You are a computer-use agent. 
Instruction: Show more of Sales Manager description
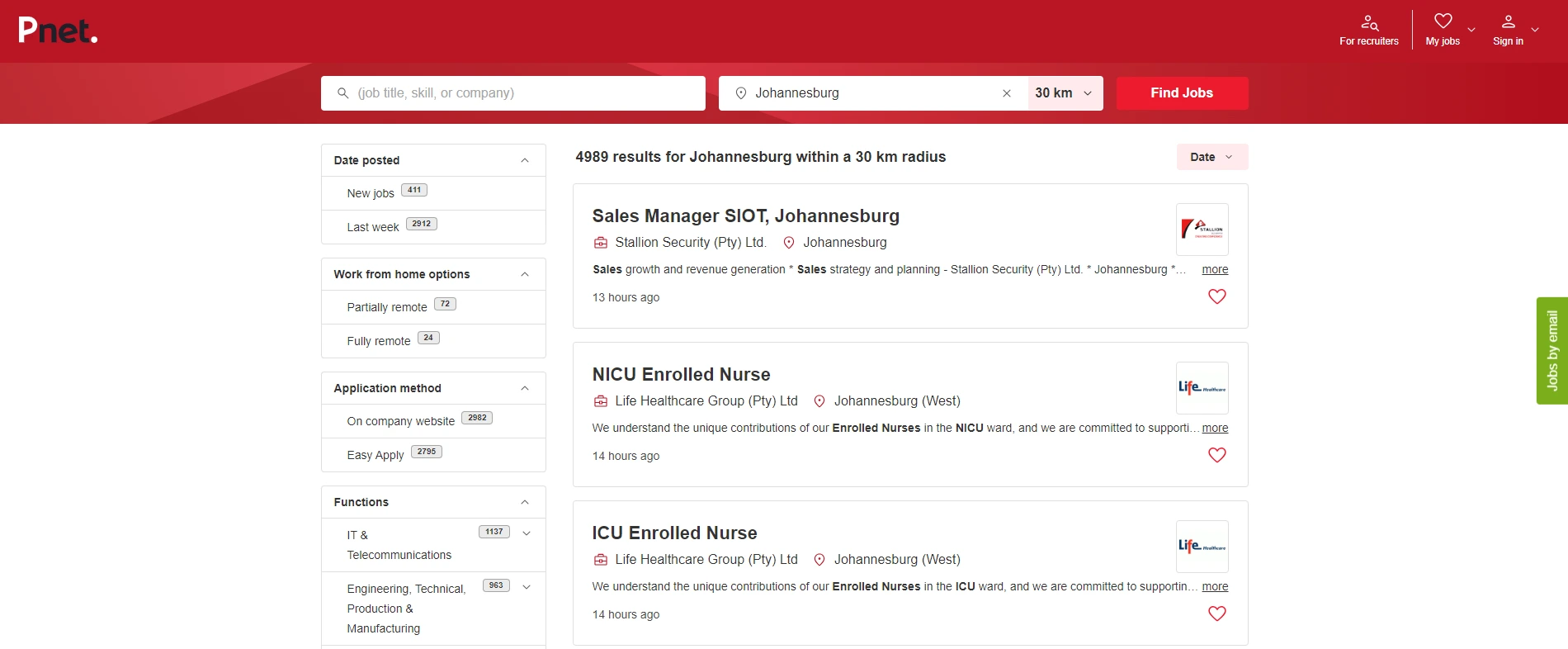tap(1215, 270)
